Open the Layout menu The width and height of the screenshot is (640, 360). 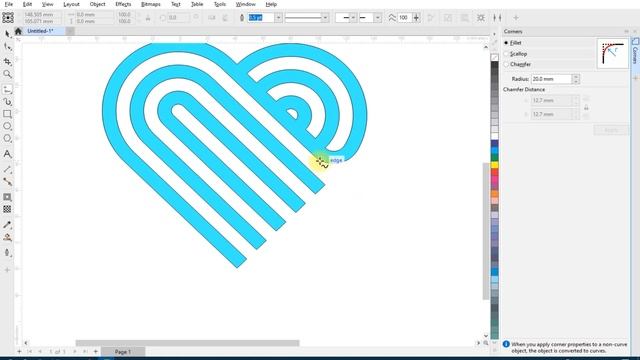pyautogui.click(x=71, y=4)
